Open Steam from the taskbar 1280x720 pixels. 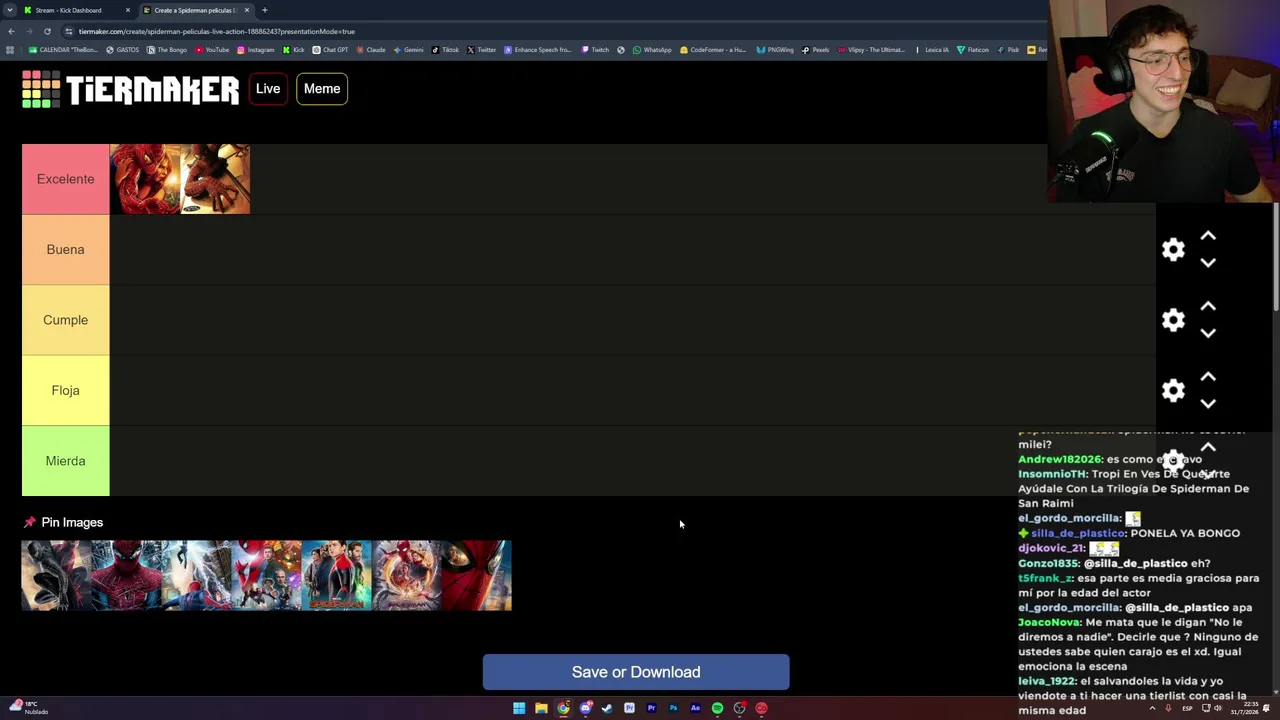[607, 708]
